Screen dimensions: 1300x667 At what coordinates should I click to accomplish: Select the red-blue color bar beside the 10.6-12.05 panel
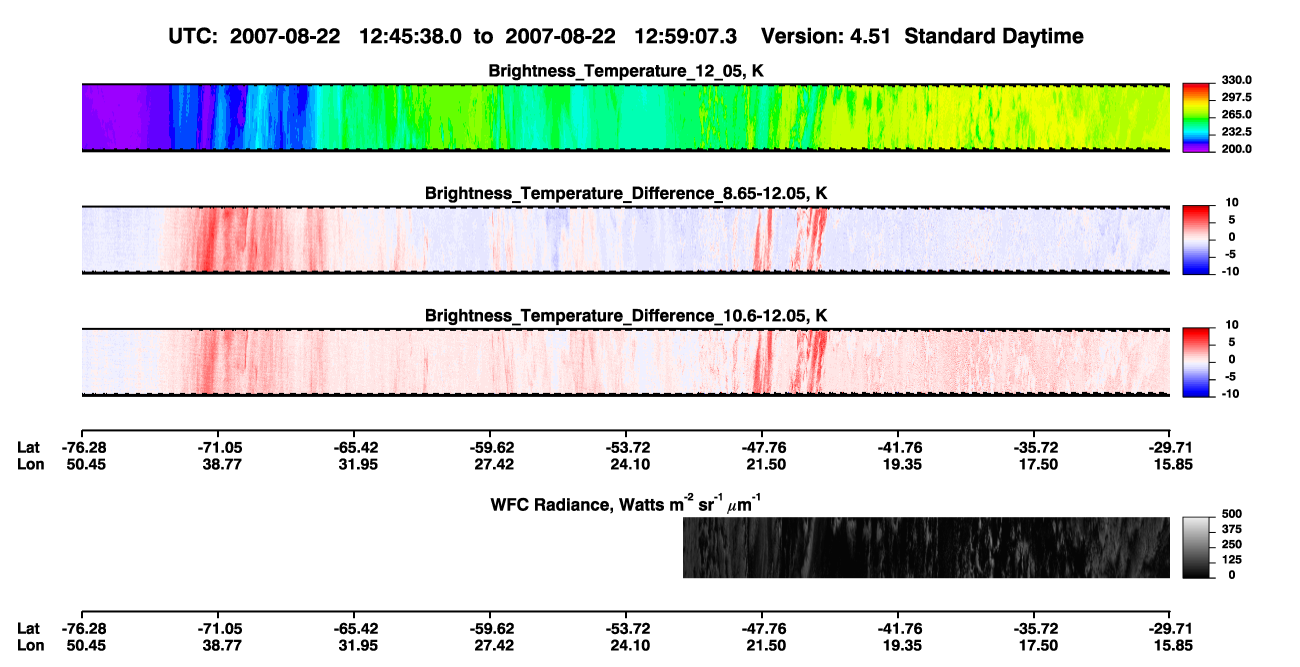point(1195,362)
